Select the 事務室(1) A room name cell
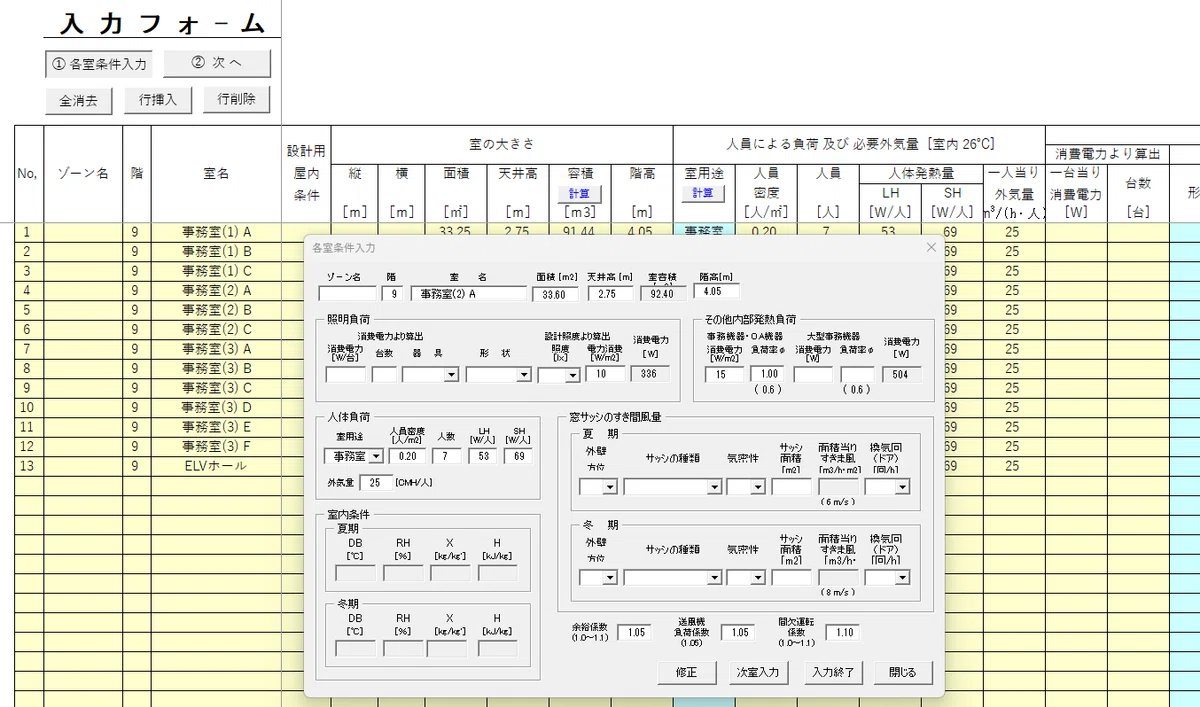The width and height of the screenshot is (1200, 707). (x=217, y=232)
